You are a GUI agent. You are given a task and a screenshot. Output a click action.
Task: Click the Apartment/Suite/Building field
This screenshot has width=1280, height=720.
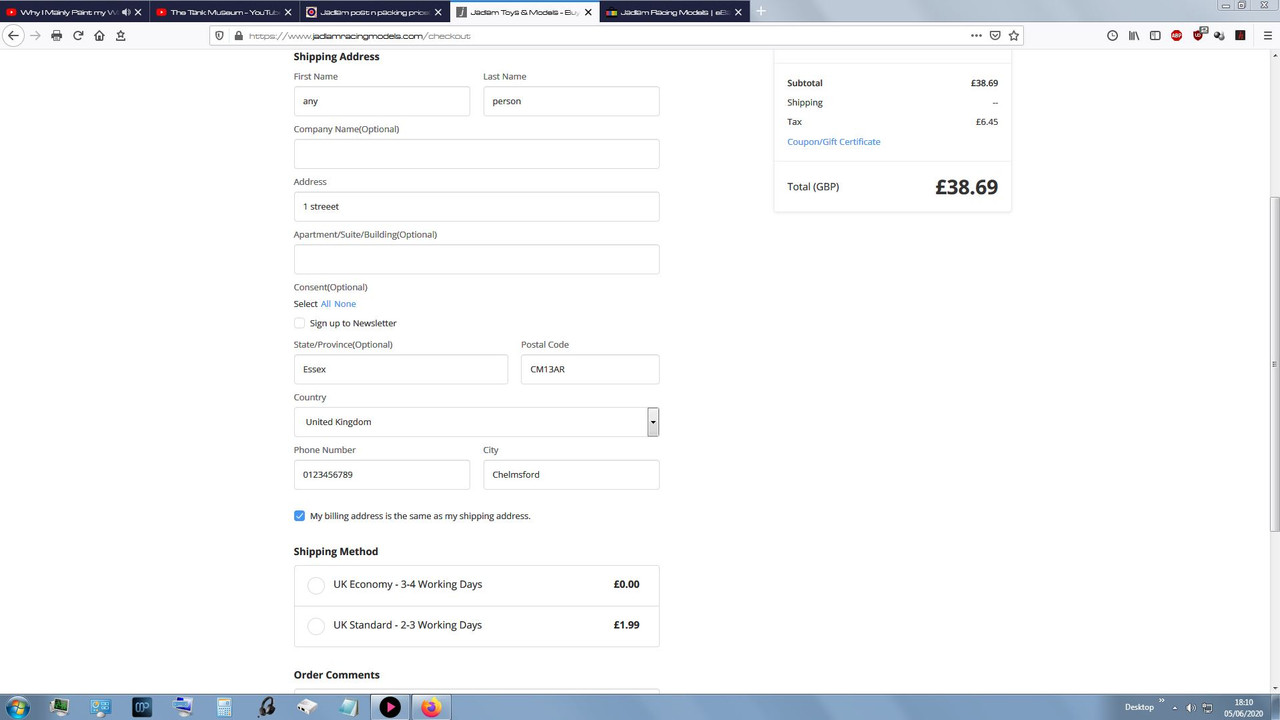(x=476, y=259)
